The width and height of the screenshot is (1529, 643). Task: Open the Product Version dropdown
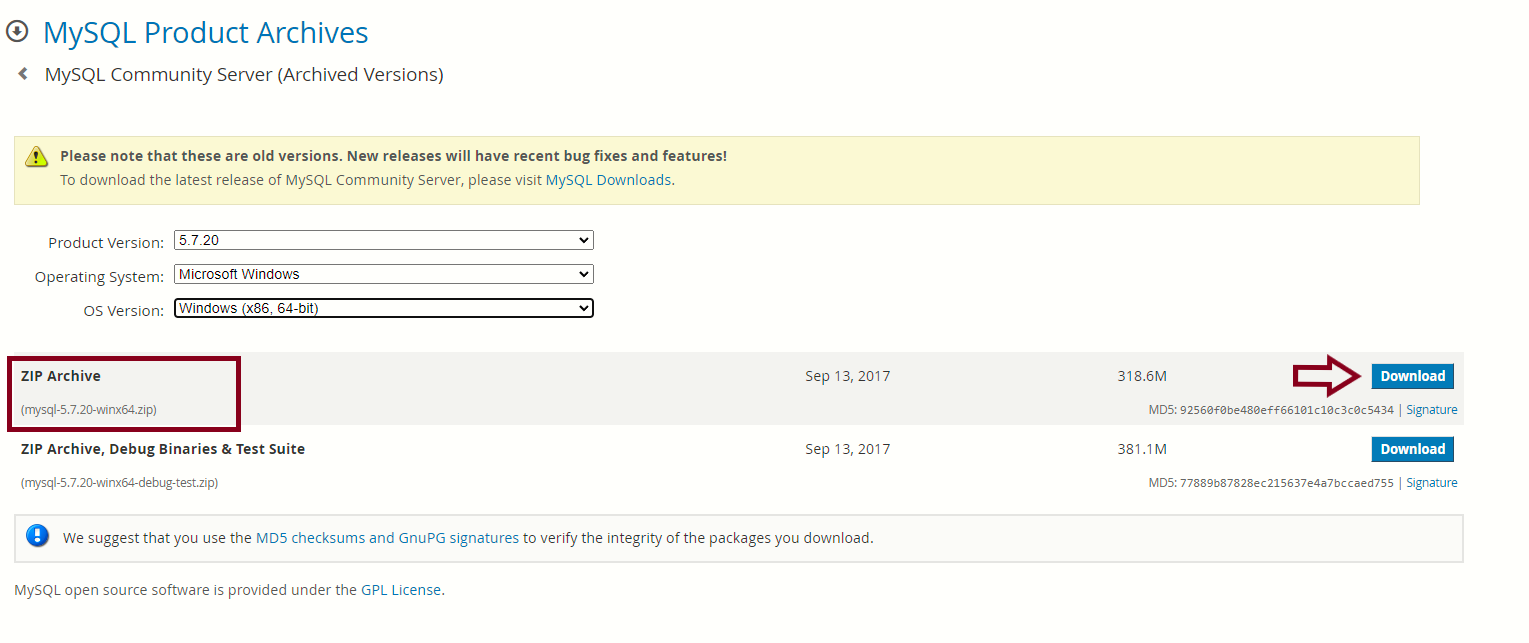click(x=383, y=240)
